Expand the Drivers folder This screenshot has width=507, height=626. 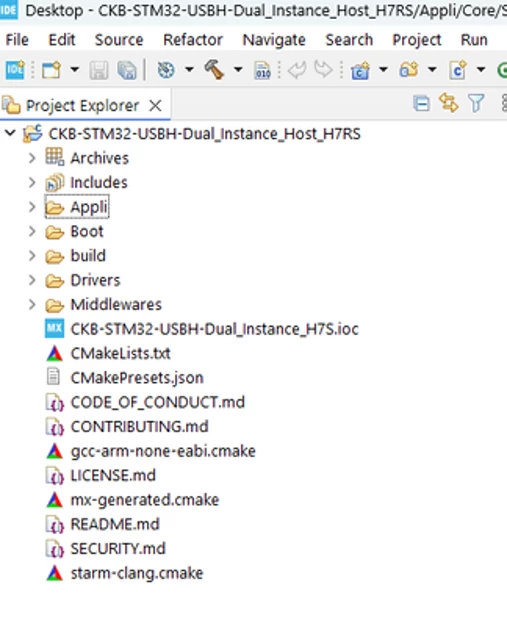pyautogui.click(x=32, y=280)
